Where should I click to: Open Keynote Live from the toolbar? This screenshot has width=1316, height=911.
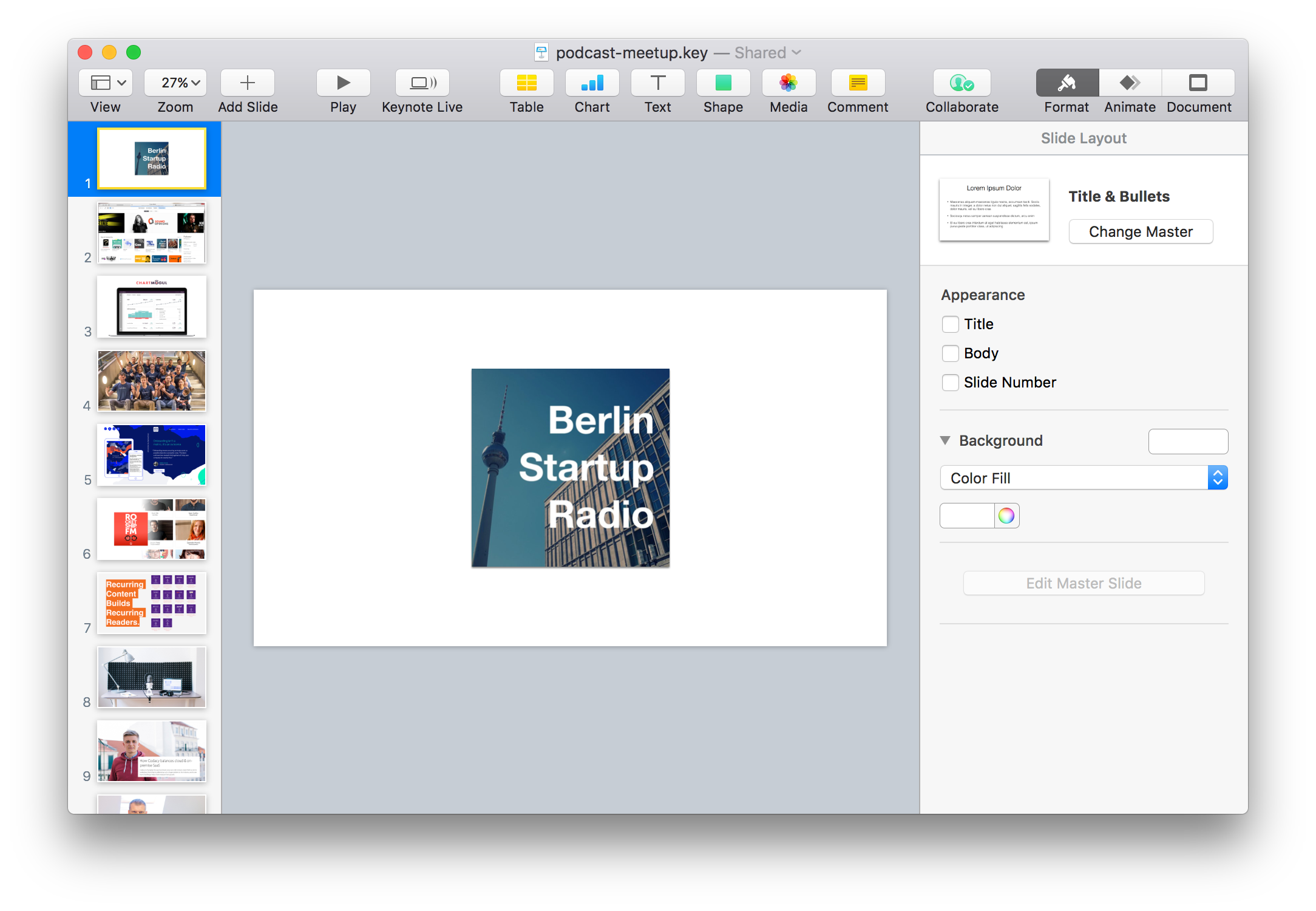pos(422,83)
